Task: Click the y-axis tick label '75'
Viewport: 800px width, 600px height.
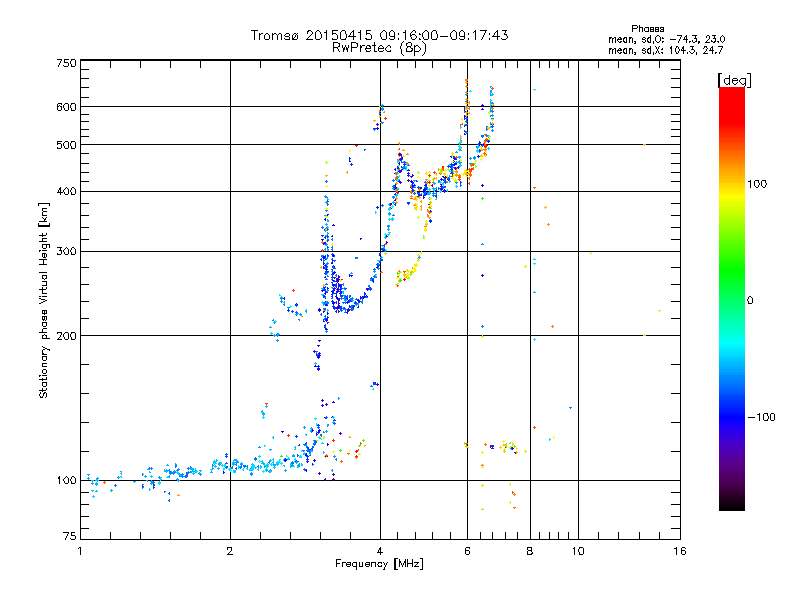Action: (x=70, y=536)
